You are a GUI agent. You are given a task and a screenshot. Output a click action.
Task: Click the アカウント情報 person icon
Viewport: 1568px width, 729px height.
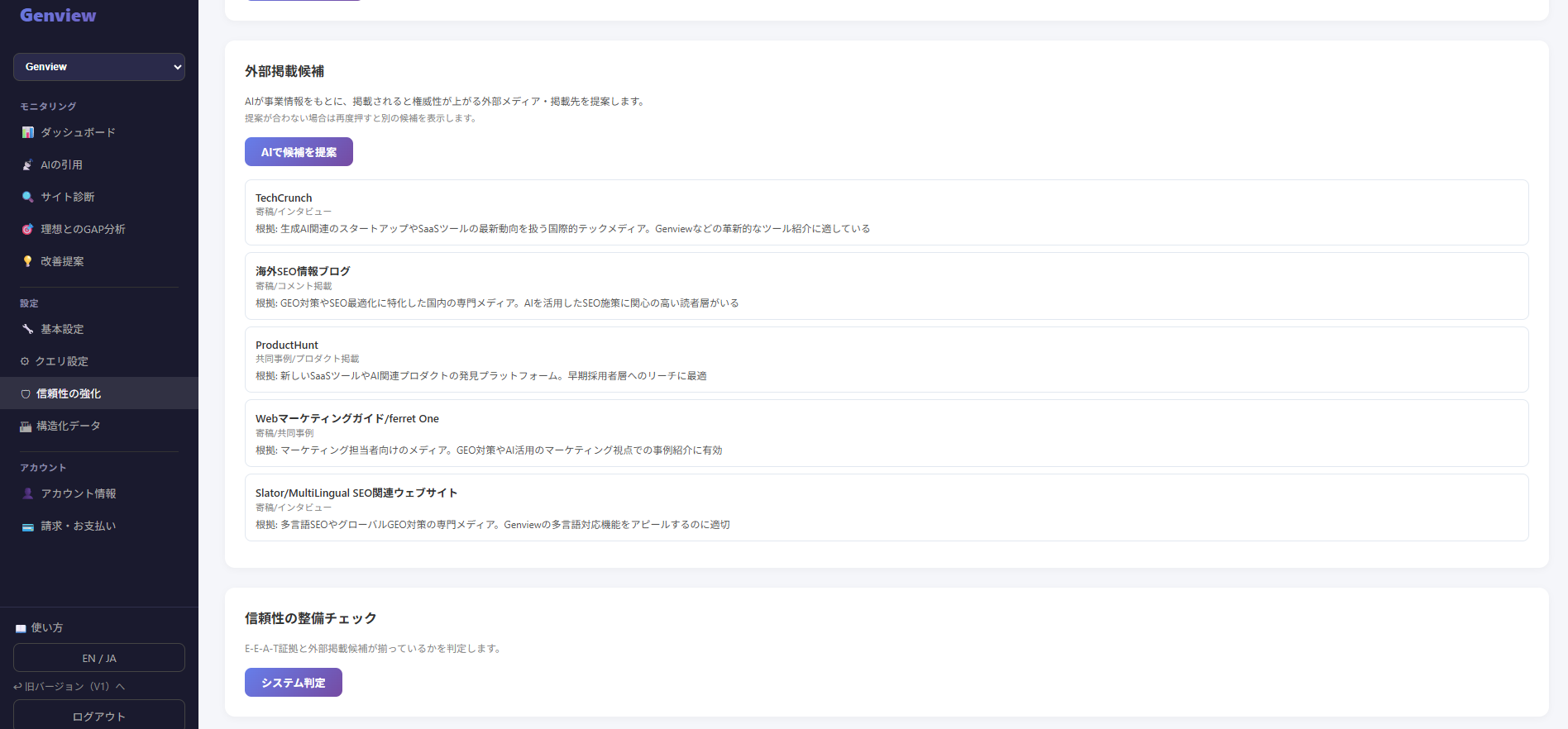pyautogui.click(x=28, y=493)
